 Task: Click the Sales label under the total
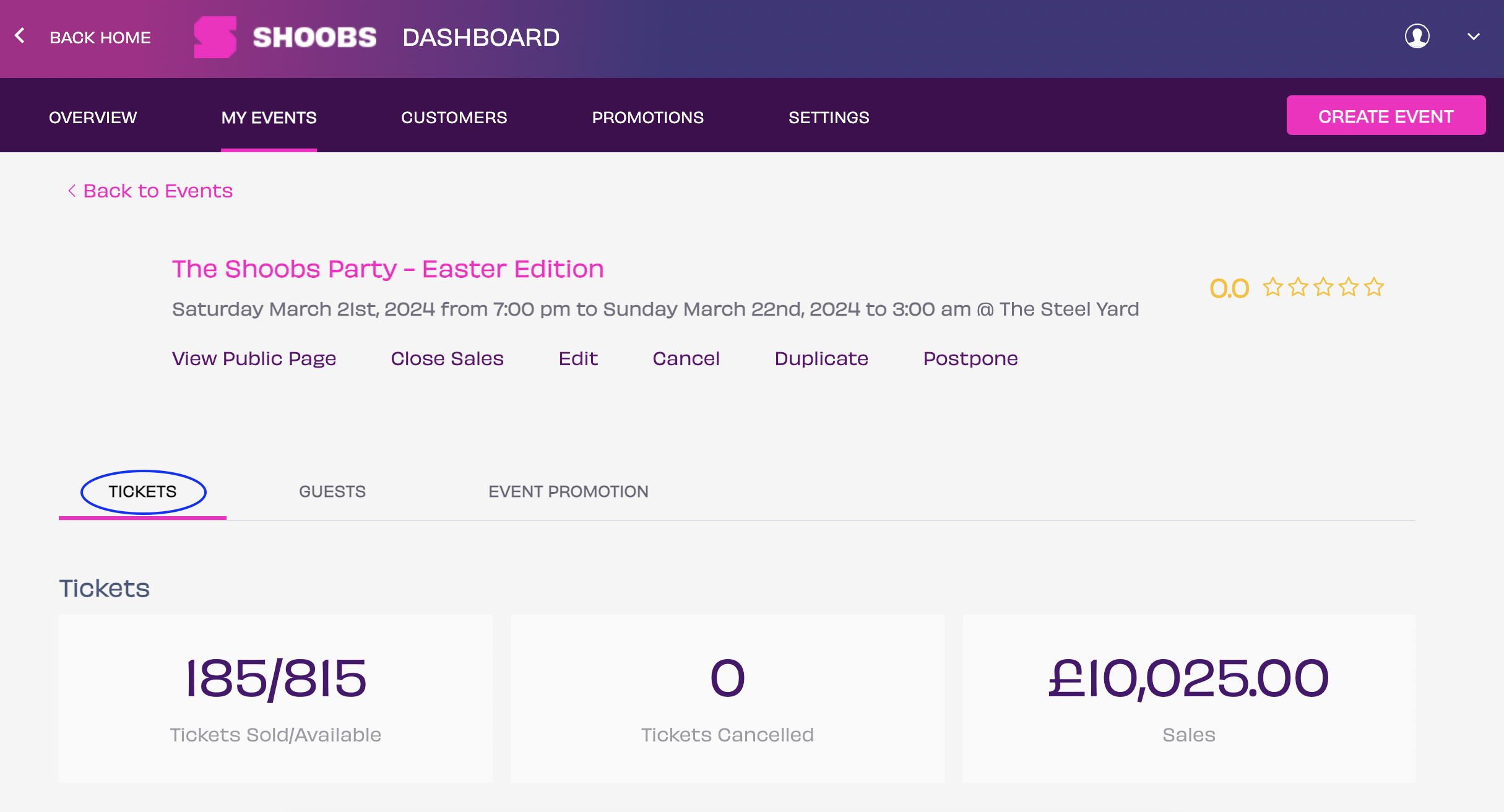(x=1189, y=735)
